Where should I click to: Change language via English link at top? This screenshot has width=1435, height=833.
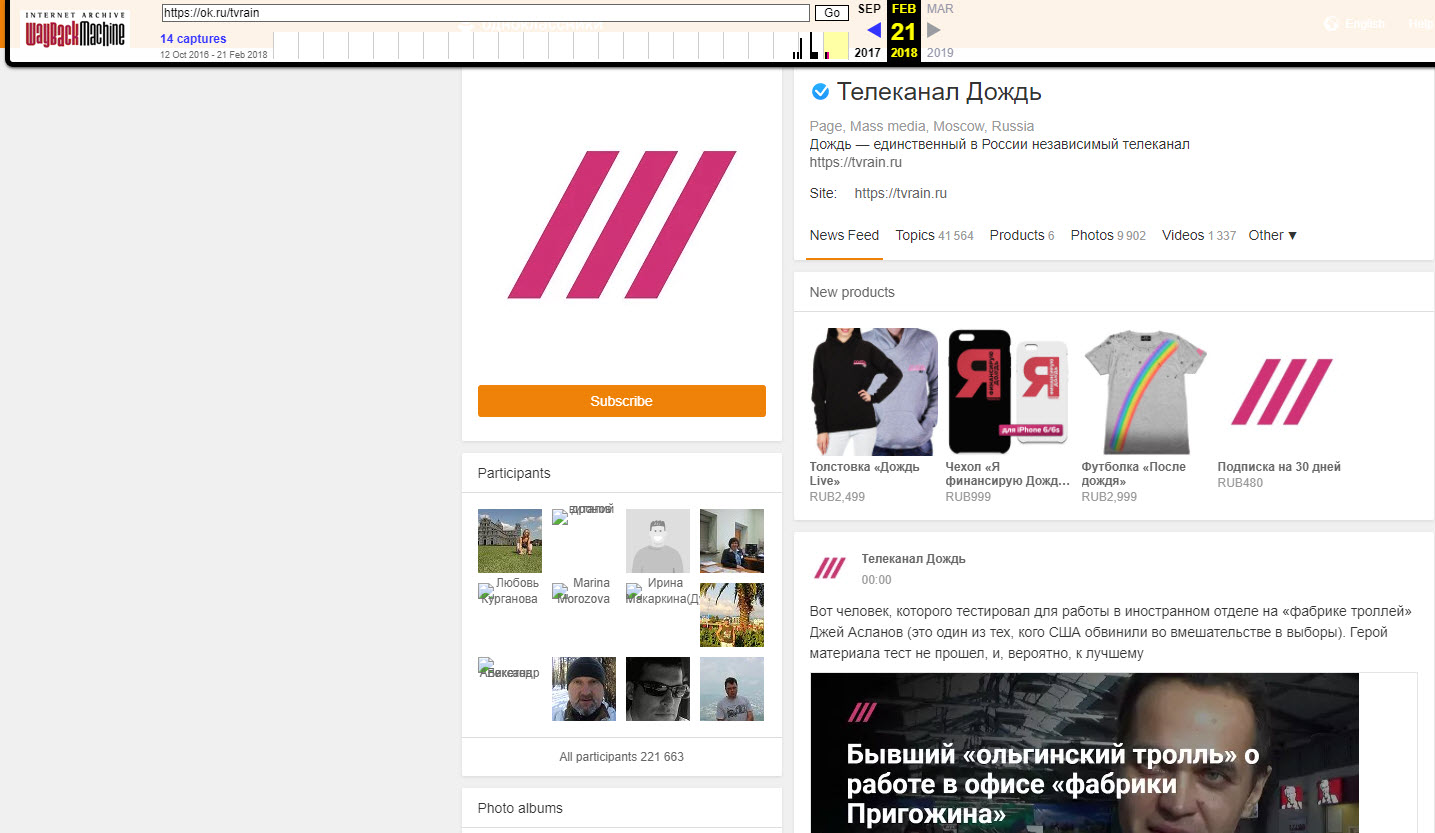(x=1365, y=24)
